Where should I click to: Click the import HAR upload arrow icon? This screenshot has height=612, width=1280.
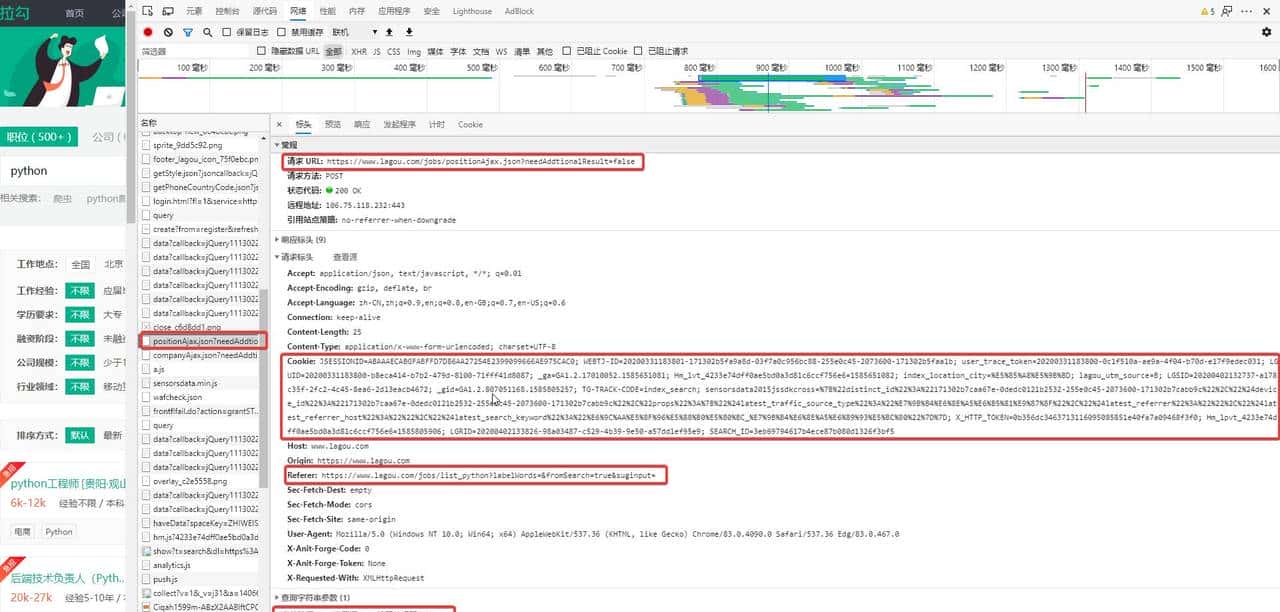(x=389, y=32)
